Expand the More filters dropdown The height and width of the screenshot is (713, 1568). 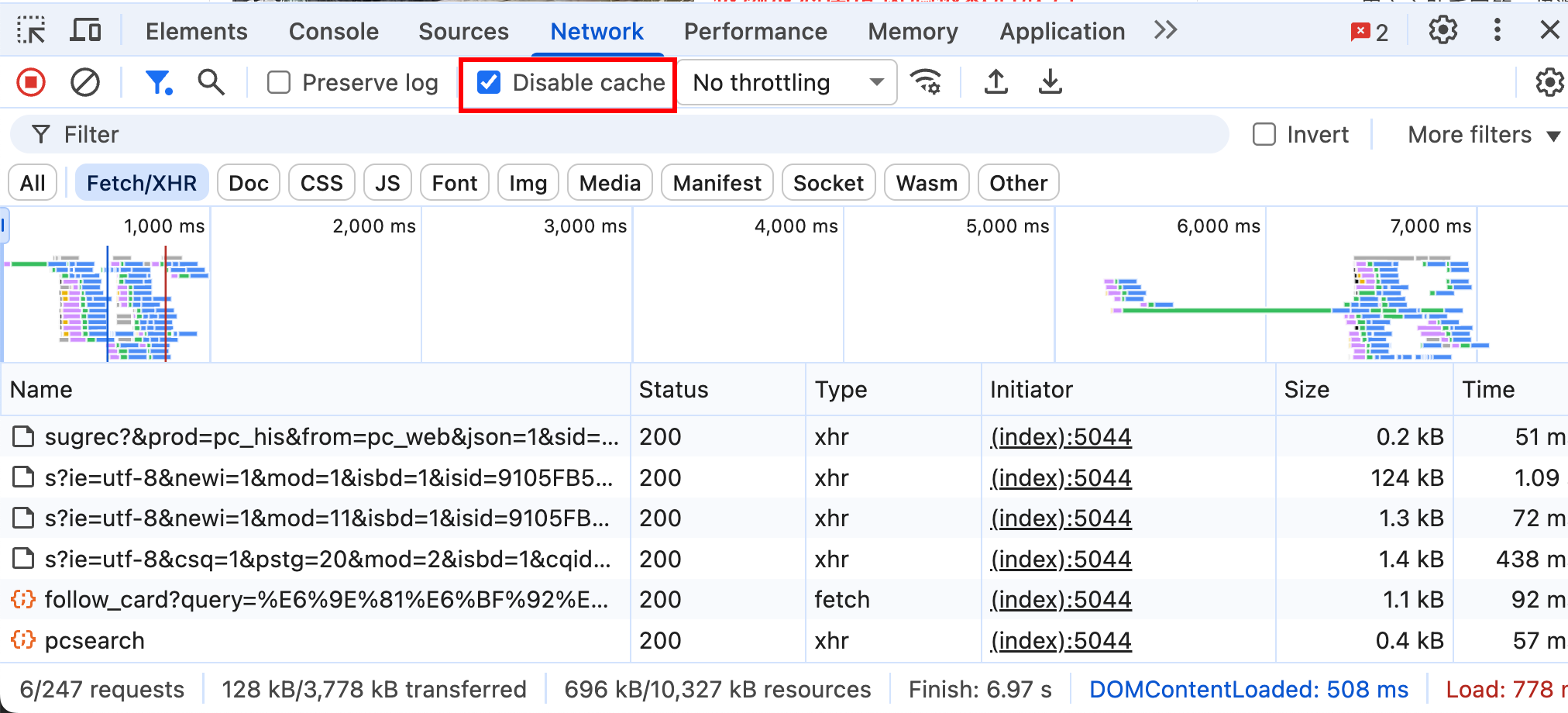[x=1483, y=135]
